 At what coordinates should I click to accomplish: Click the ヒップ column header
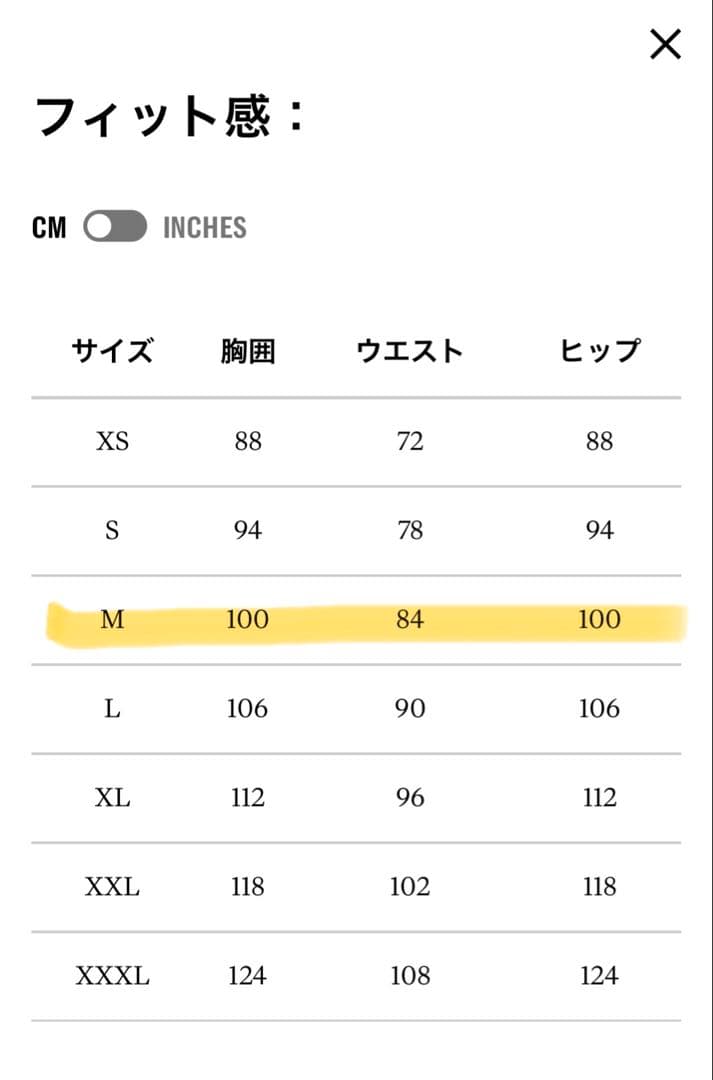click(x=598, y=350)
